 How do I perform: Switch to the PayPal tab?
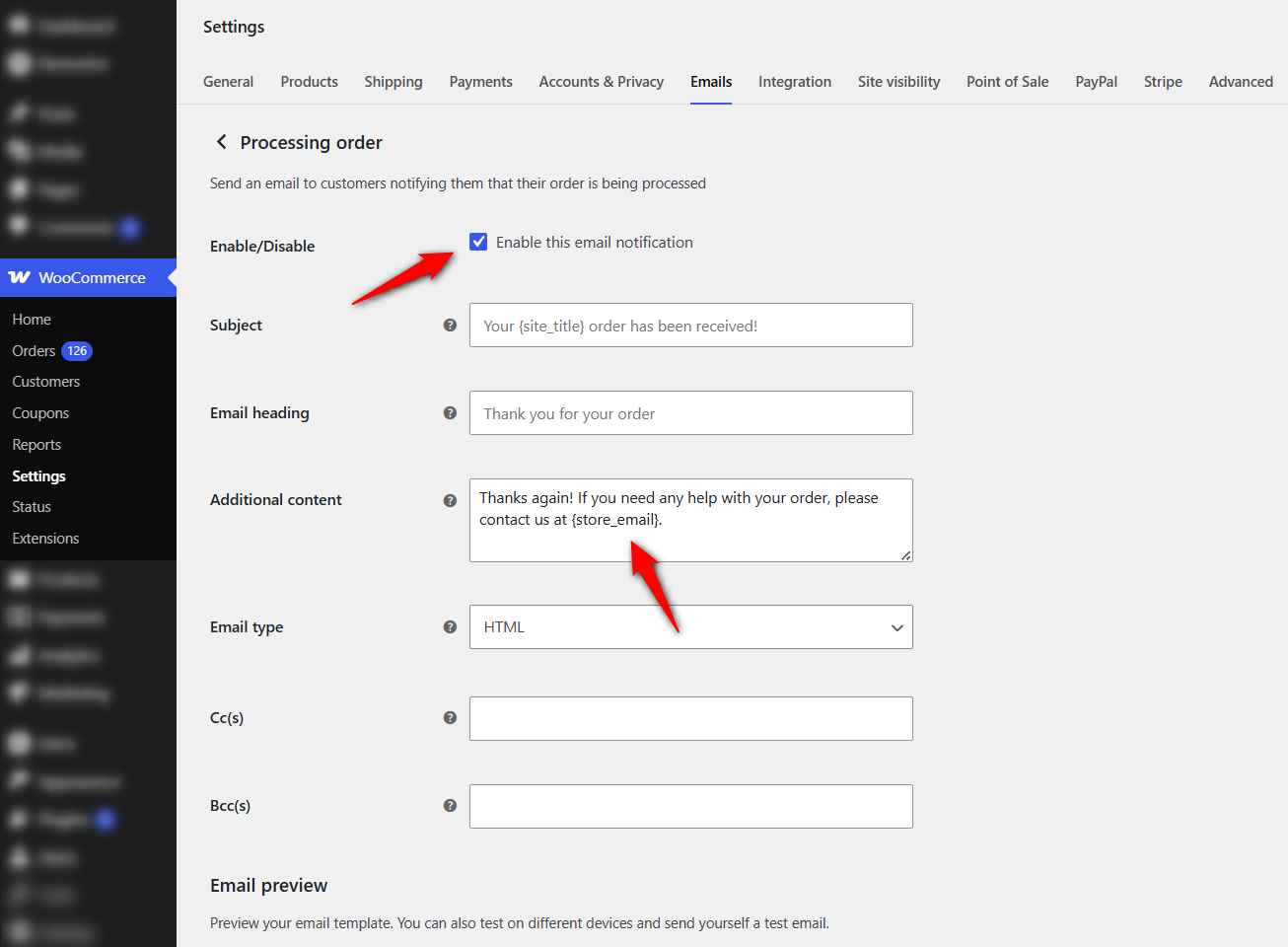pyautogui.click(x=1096, y=82)
